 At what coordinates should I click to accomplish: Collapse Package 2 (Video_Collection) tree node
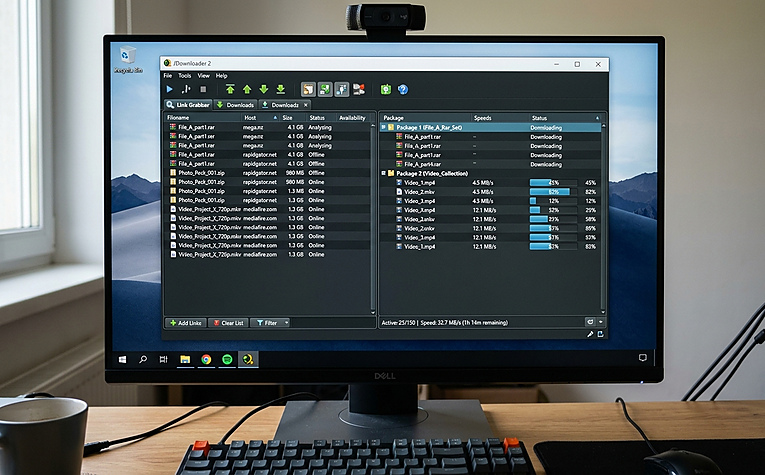(383, 173)
